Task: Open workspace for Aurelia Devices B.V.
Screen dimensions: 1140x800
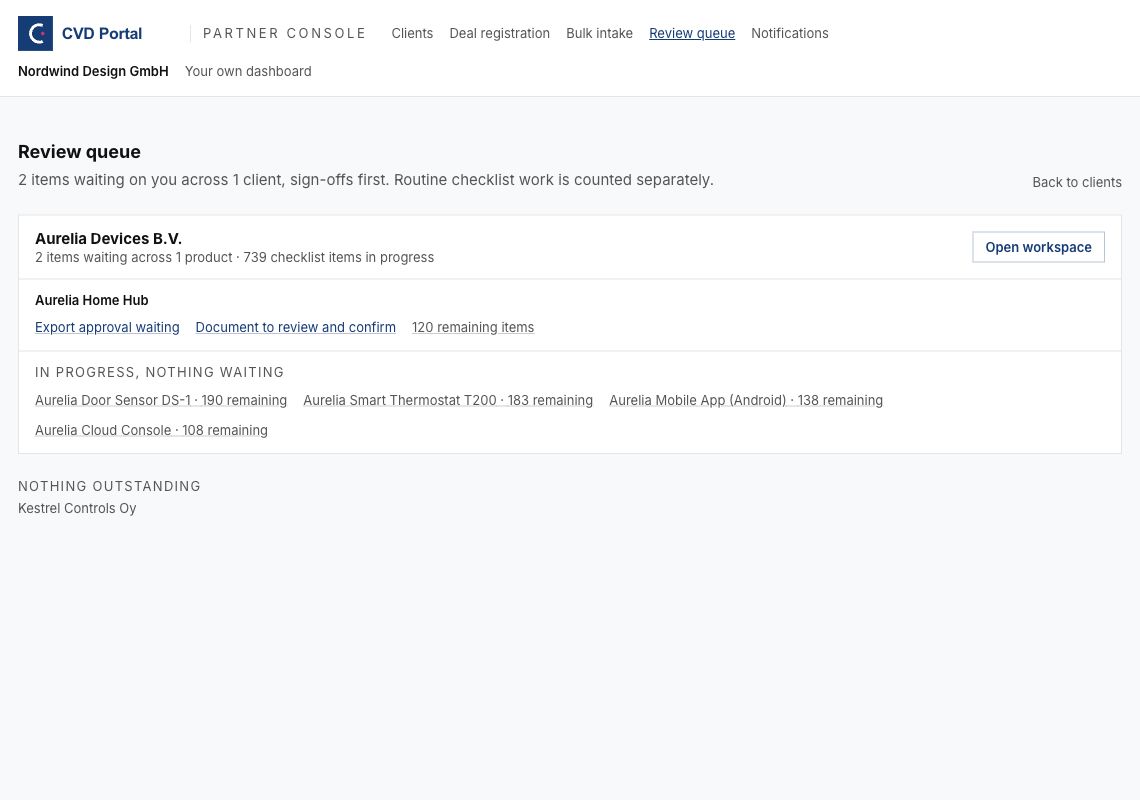Action: coord(1038,247)
